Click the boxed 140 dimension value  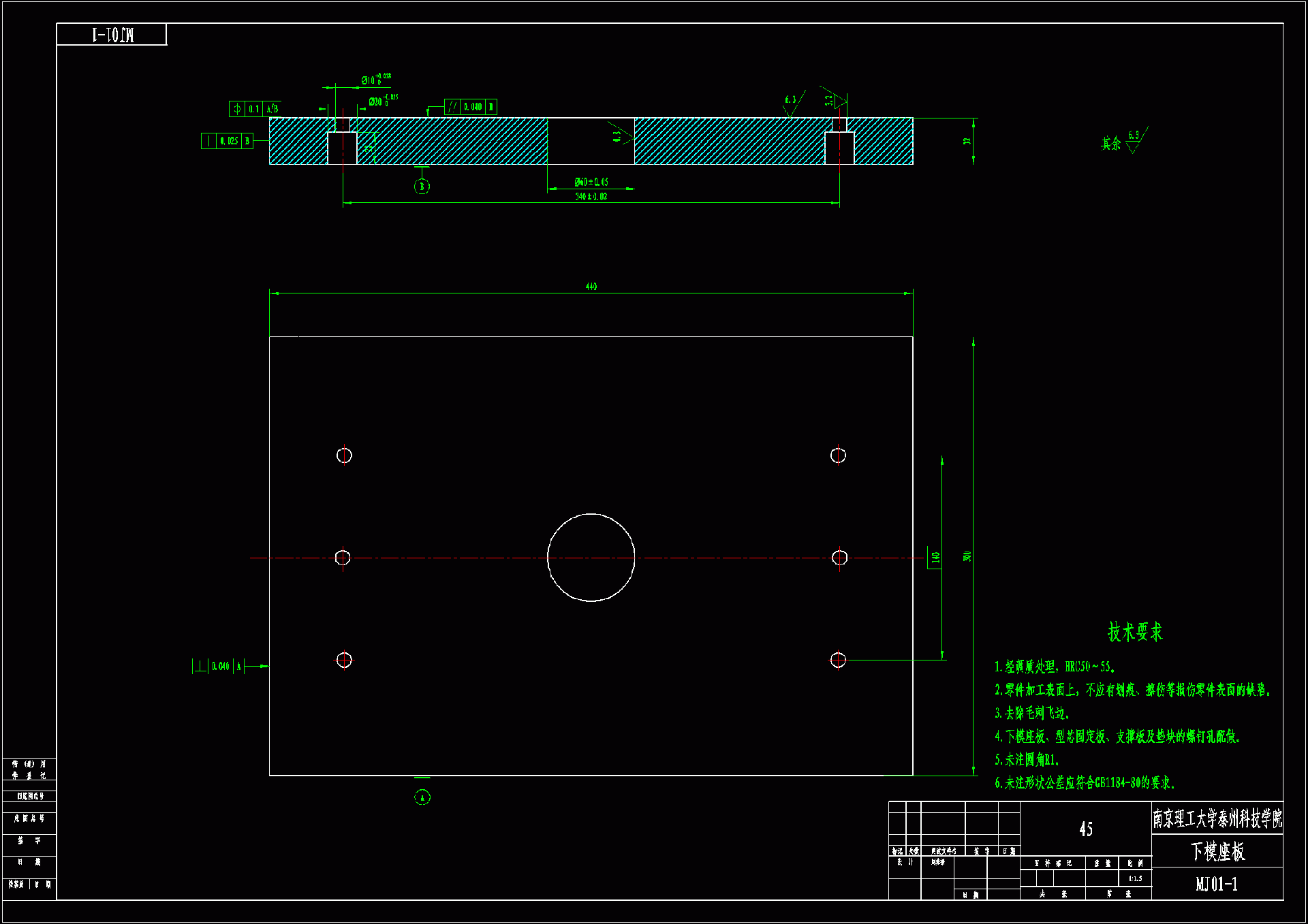coord(935,557)
